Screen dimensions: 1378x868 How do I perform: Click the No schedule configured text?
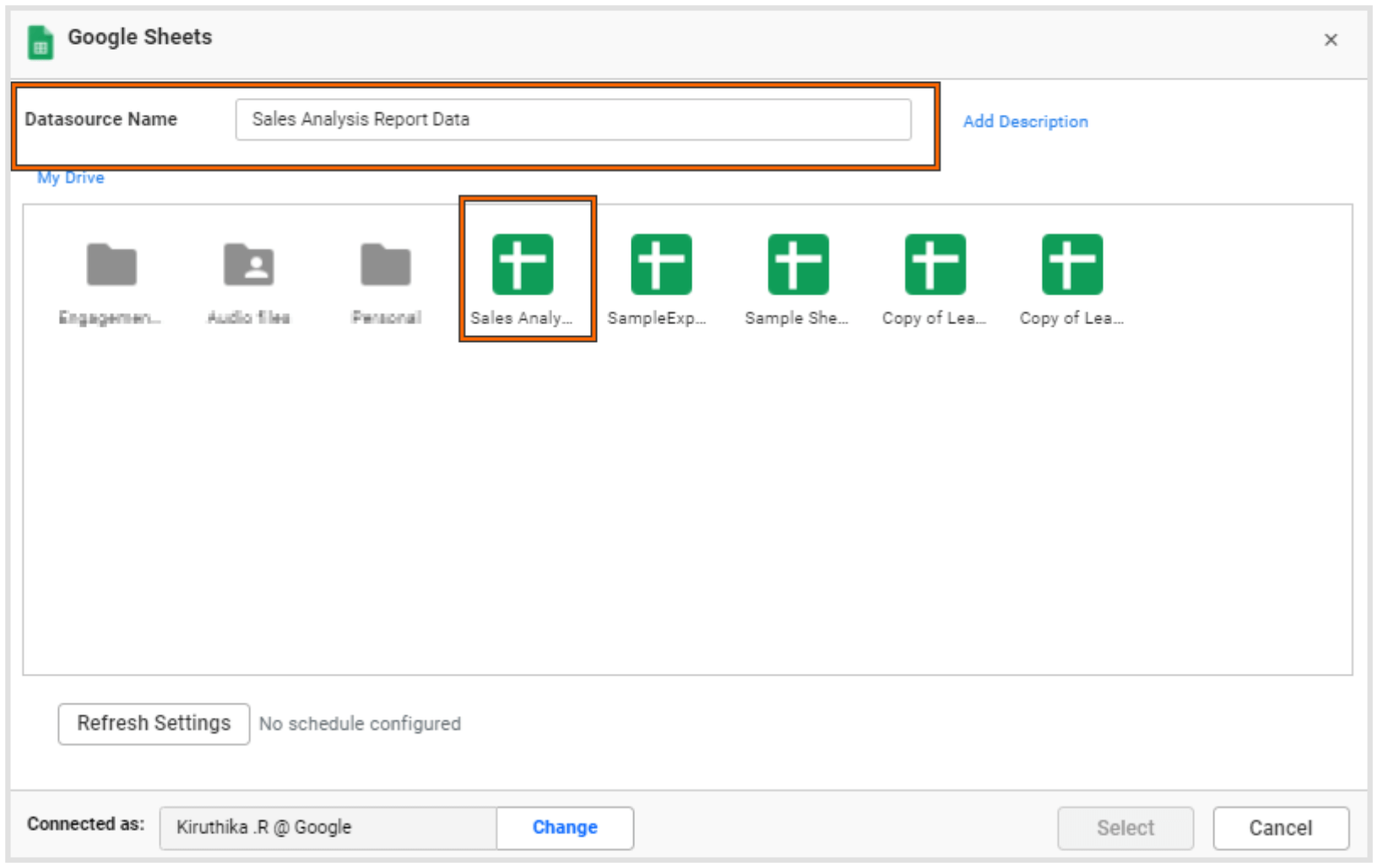click(x=360, y=724)
